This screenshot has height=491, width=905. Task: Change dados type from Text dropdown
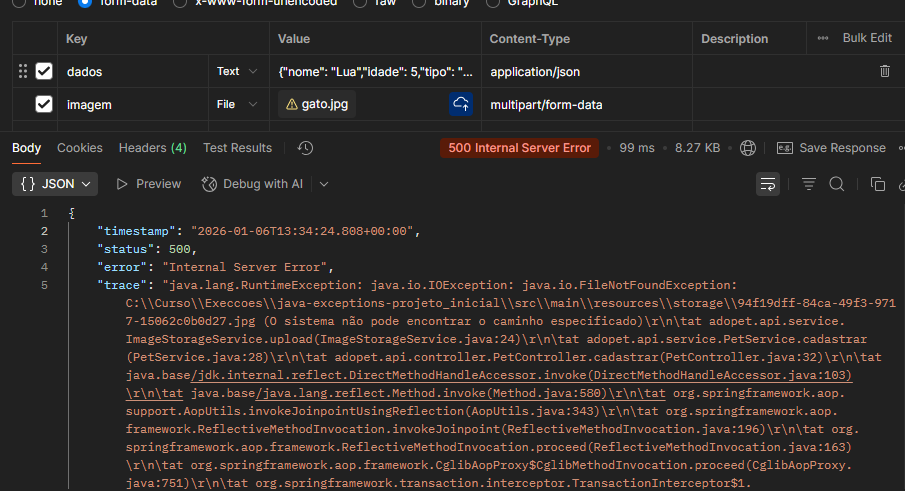pos(238,71)
